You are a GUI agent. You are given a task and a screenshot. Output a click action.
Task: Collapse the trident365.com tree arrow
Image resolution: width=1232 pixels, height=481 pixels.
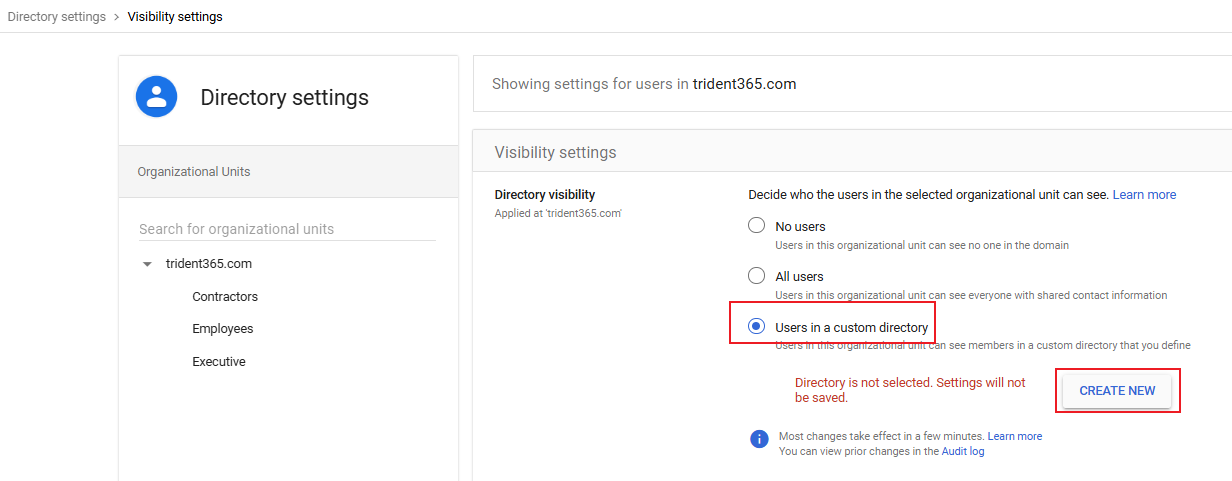pyautogui.click(x=147, y=265)
